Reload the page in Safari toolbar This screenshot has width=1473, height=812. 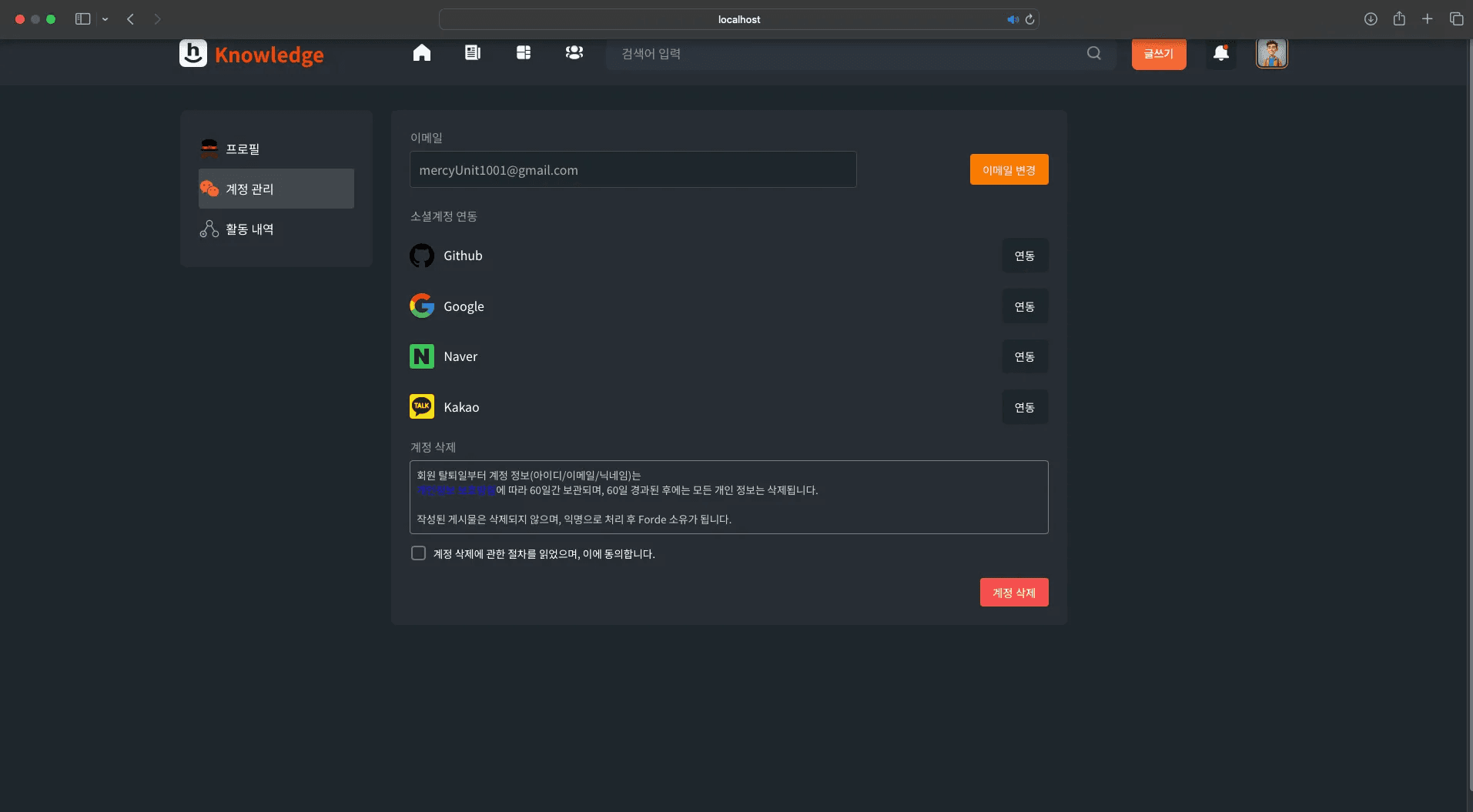[x=1029, y=19]
